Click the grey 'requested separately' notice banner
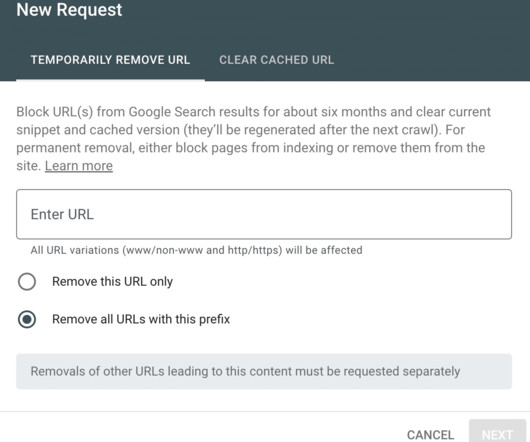This screenshot has height=442, width=530. (264, 371)
